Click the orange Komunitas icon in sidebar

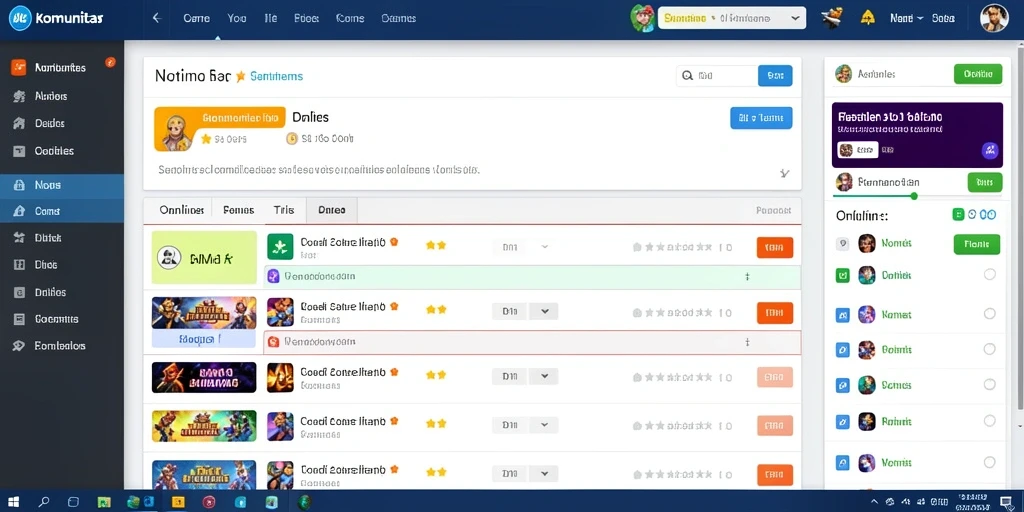tap(18, 67)
